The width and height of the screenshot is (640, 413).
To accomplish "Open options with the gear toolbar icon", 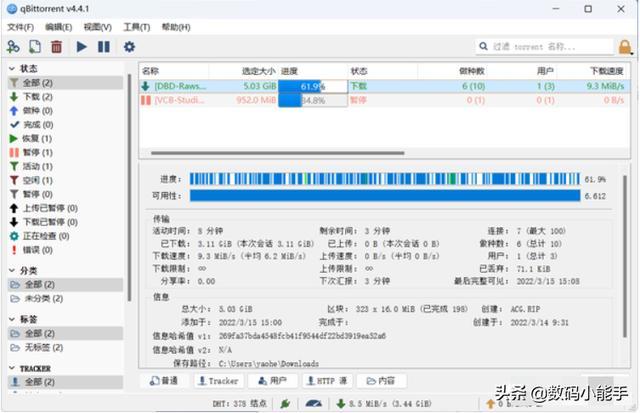I will pos(129,47).
